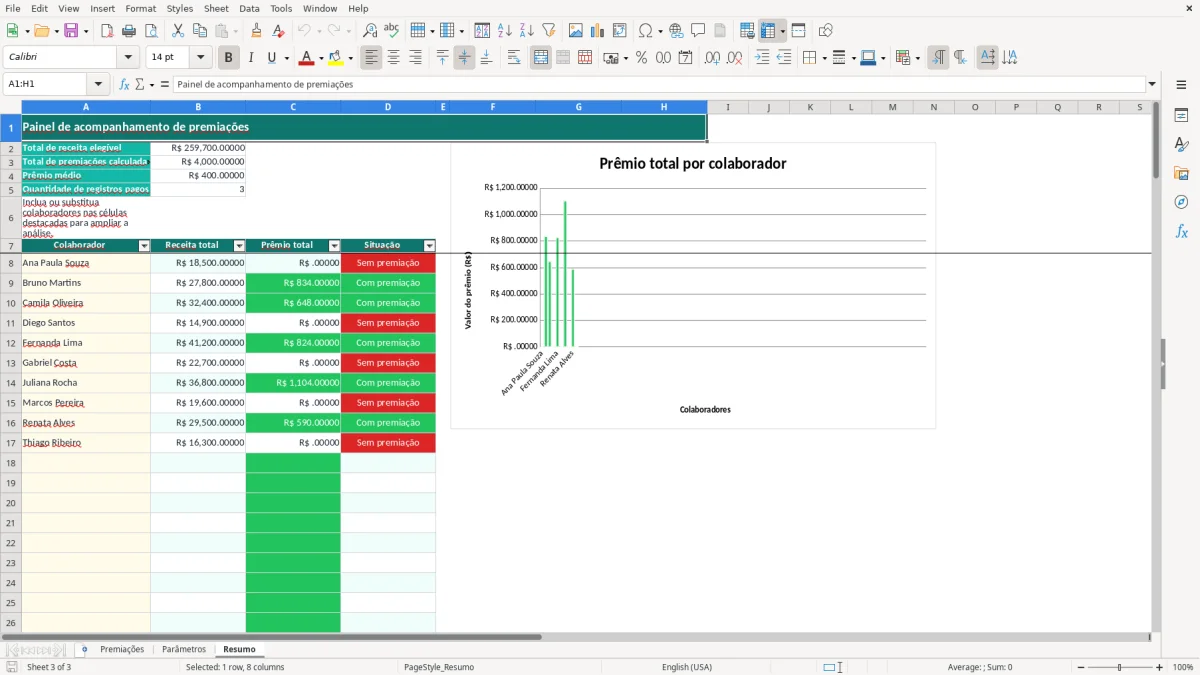
Task: Open the Format menu
Action: [x=140, y=8]
